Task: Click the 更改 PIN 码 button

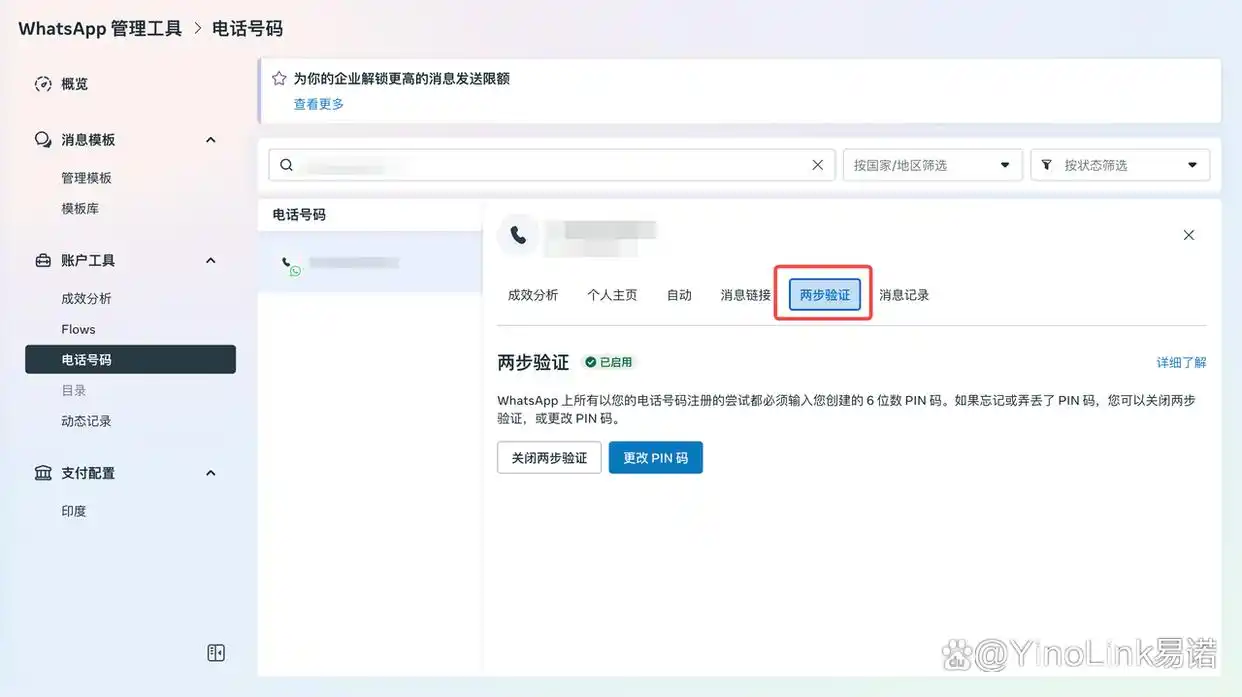Action: pyautogui.click(x=656, y=458)
